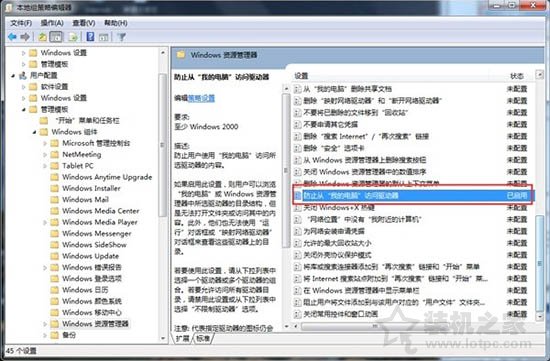The image size is (550, 361).
Task: Expand the NetMeeting tree node
Action: point(45,154)
